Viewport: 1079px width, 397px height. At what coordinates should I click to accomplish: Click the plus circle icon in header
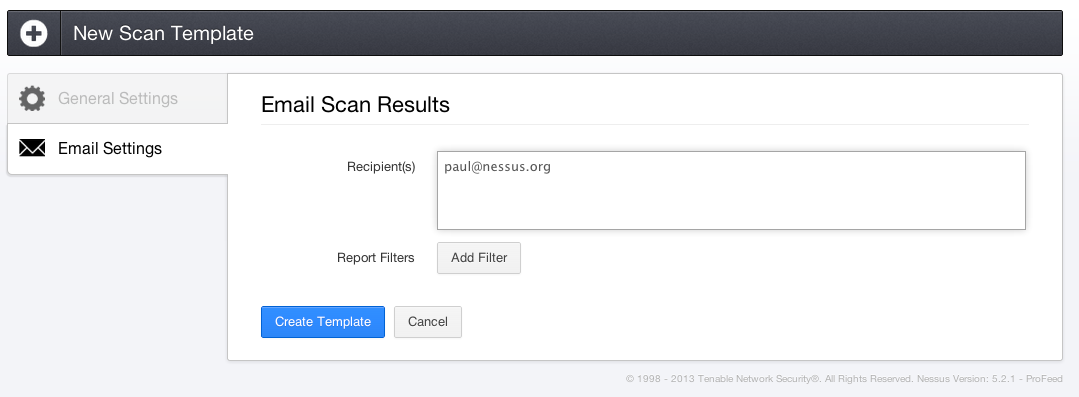(x=34, y=33)
